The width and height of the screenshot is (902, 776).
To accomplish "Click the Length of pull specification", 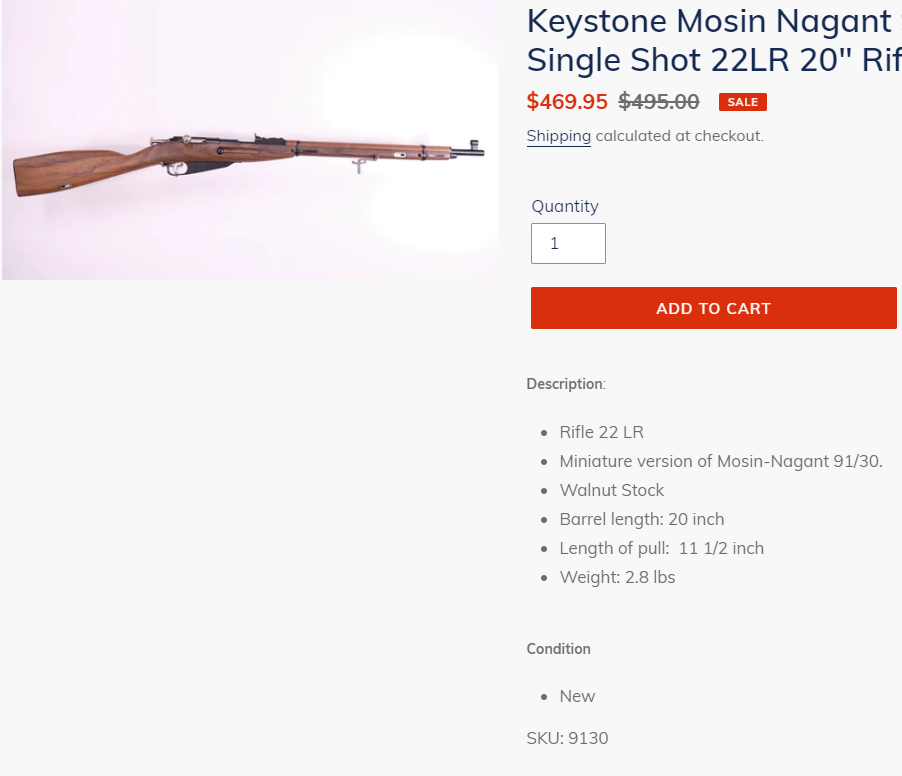I will click(x=661, y=548).
